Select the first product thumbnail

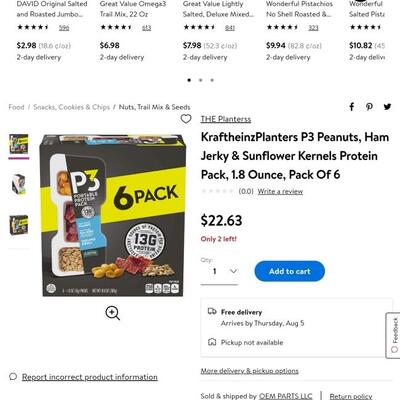coord(19,144)
